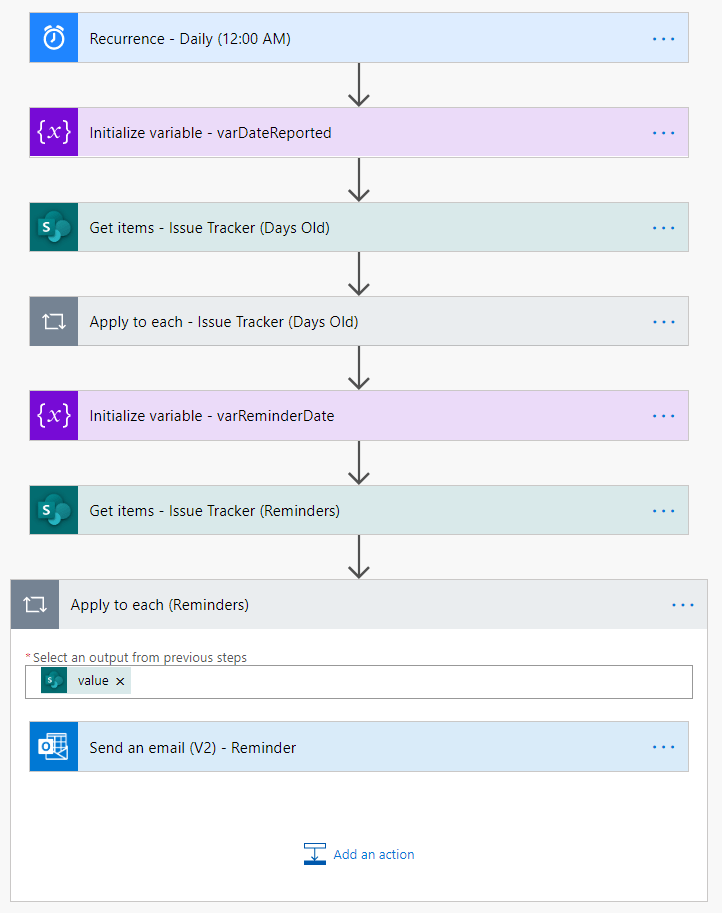Open ellipsis menu for Get items (Days Old)
Screen dimensions: 722x913
(664, 228)
